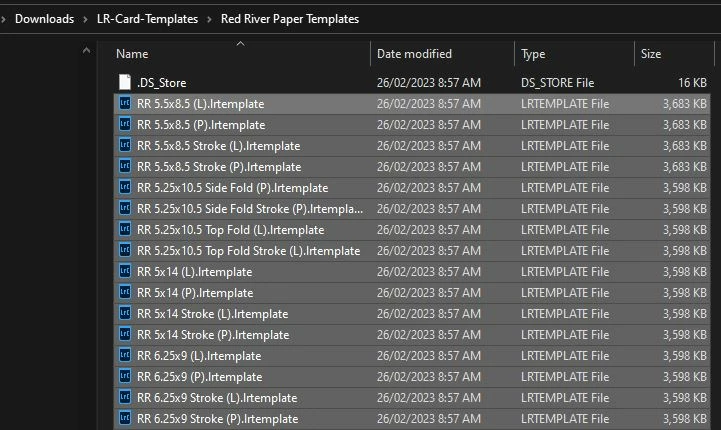Expand the chevron after LR-Card-Templates breadcrumb
Viewport: 721px width, 430px height.
pyautogui.click(x=209, y=19)
